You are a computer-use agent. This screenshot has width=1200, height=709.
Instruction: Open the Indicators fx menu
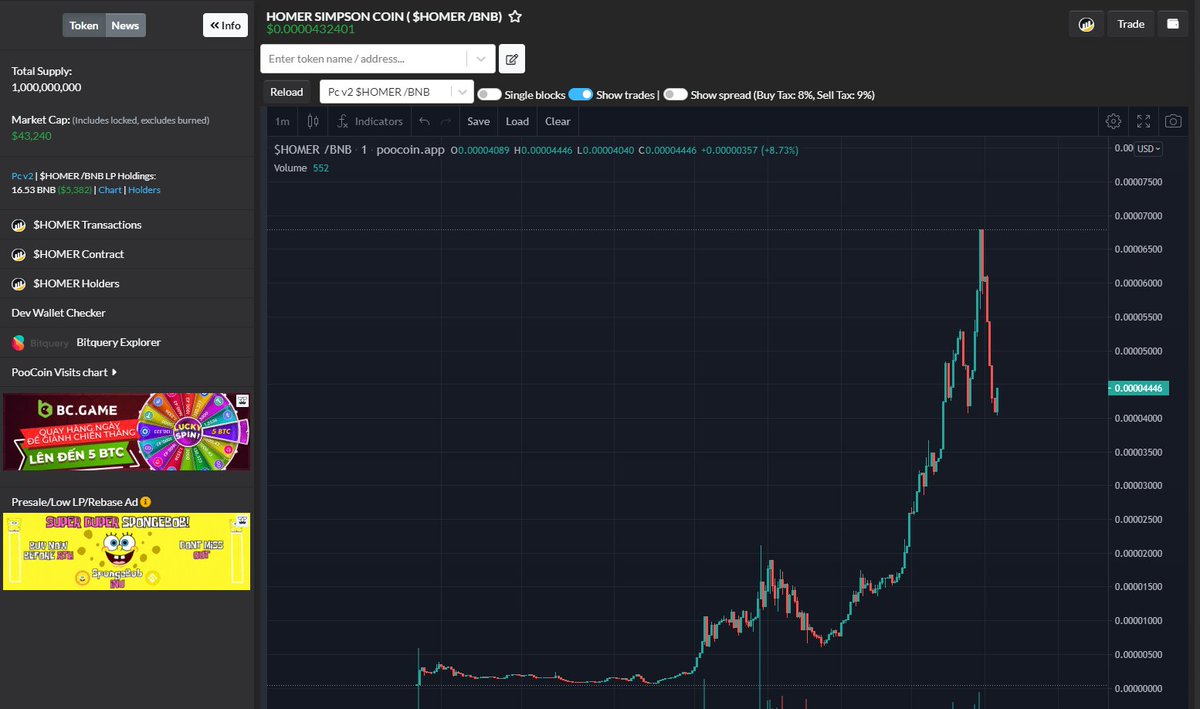370,121
